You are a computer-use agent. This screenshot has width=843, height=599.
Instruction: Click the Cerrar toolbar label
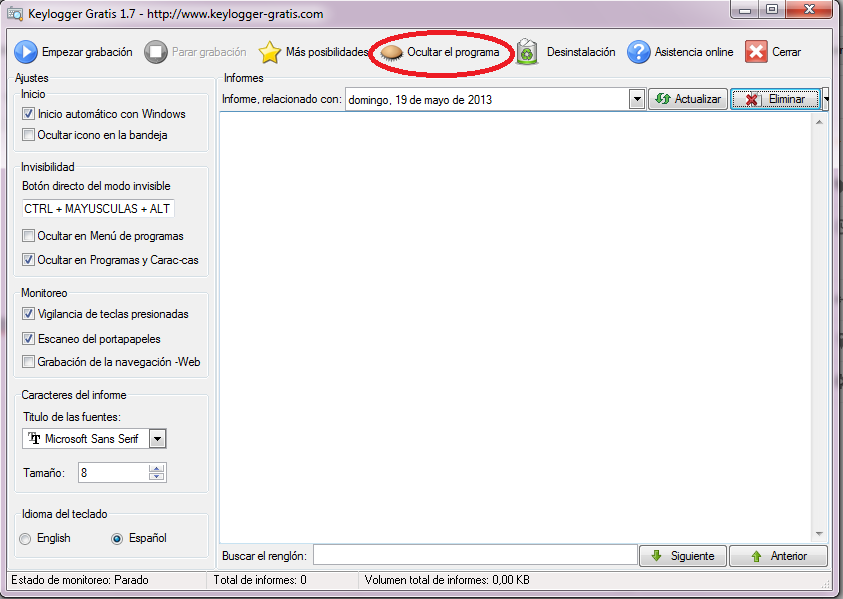pyautogui.click(x=787, y=52)
